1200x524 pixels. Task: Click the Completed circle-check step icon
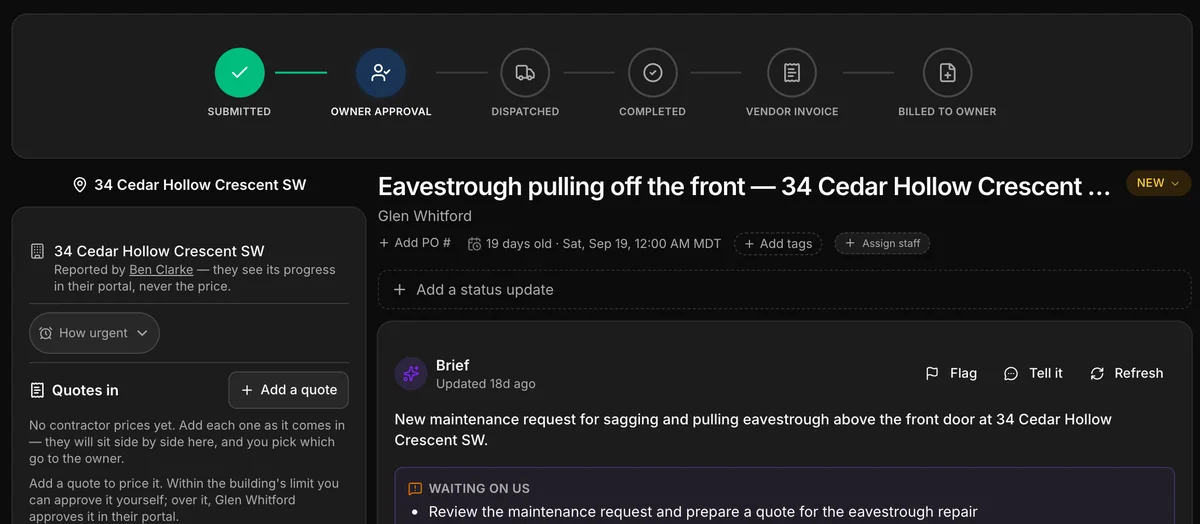pos(653,73)
